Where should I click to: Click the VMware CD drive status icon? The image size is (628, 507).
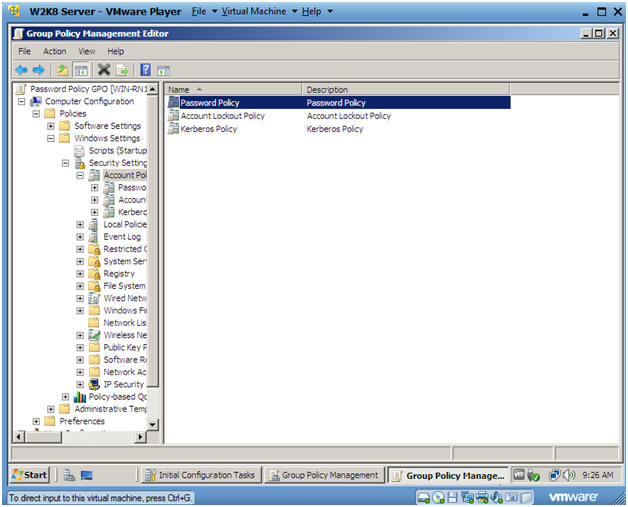(x=438, y=497)
